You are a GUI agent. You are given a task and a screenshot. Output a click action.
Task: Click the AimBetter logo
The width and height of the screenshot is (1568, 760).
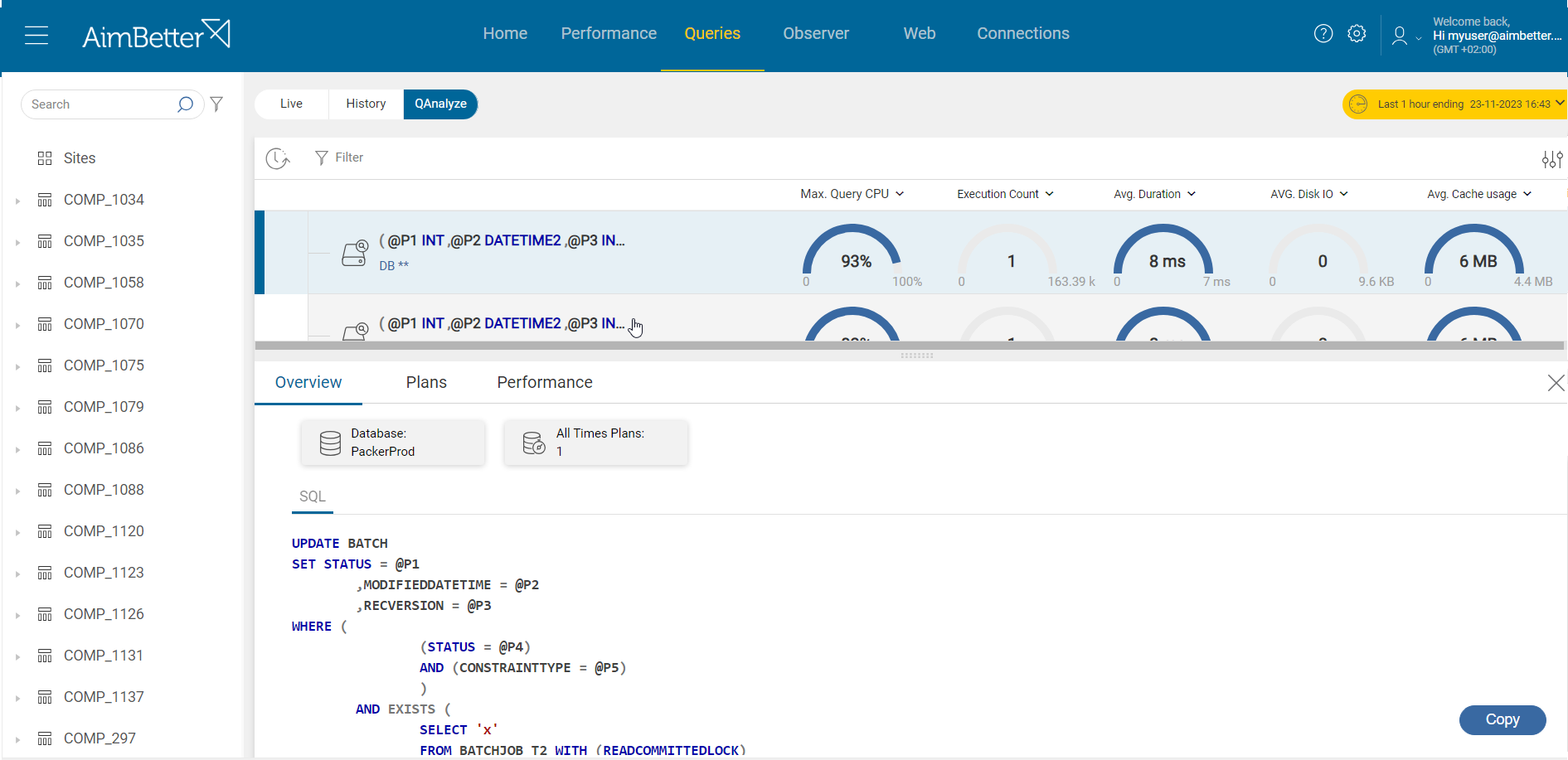click(156, 35)
